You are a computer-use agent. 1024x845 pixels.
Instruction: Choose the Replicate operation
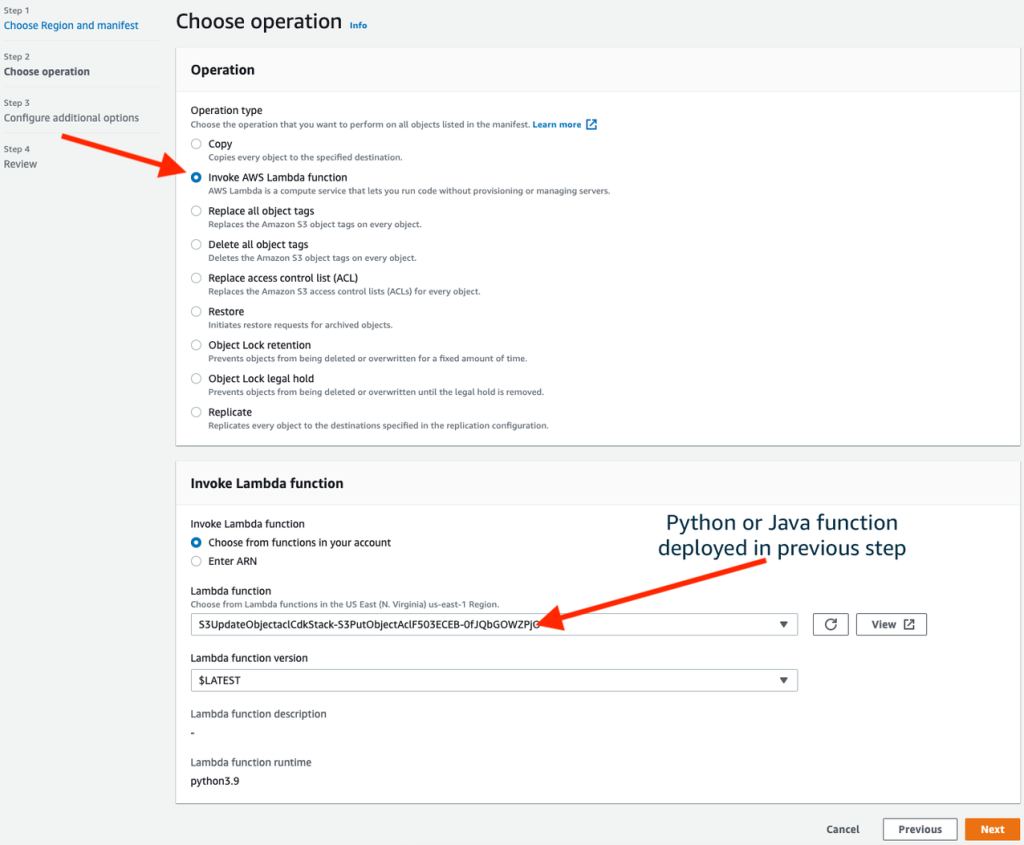tap(196, 411)
